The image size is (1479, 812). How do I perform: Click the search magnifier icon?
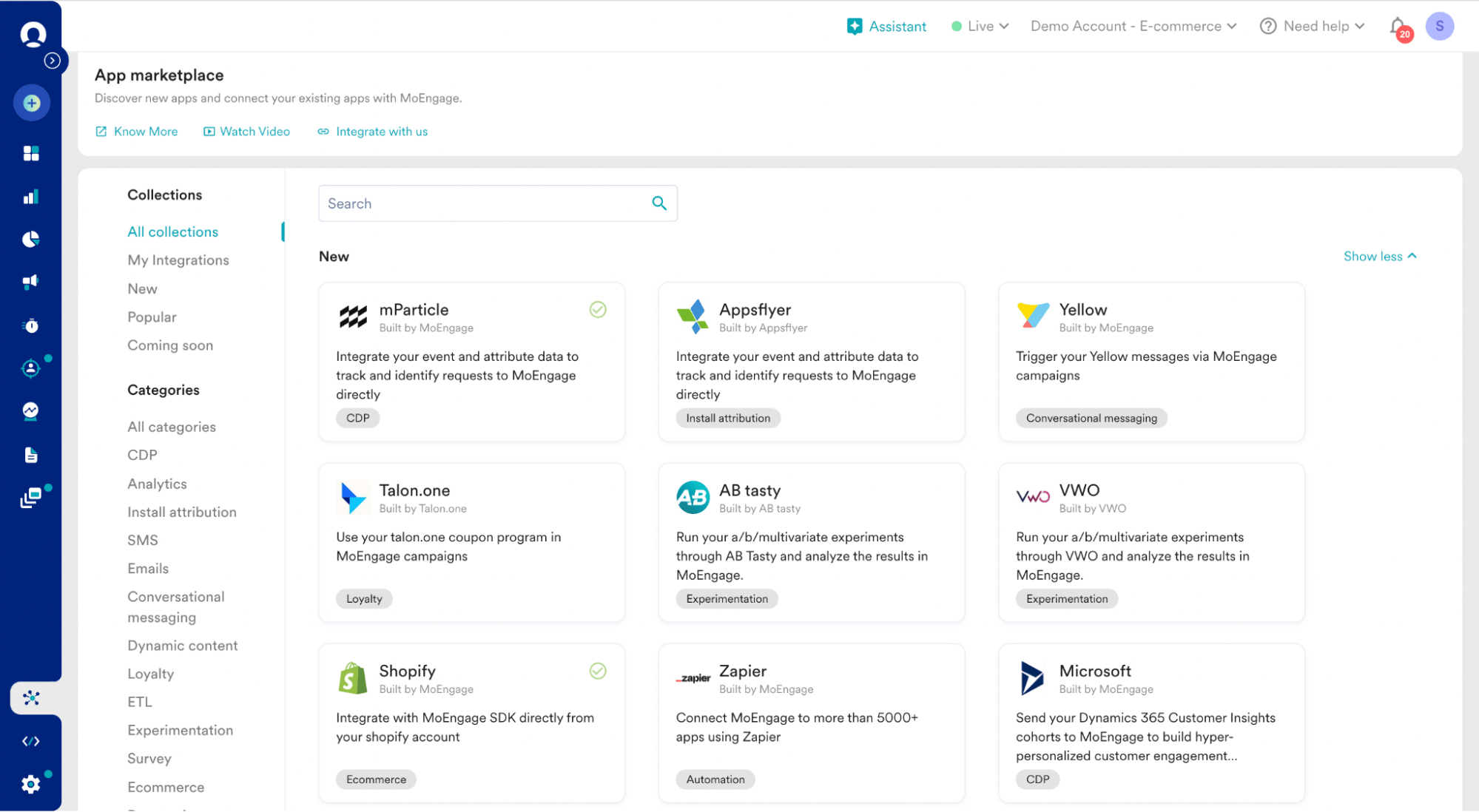[659, 203]
